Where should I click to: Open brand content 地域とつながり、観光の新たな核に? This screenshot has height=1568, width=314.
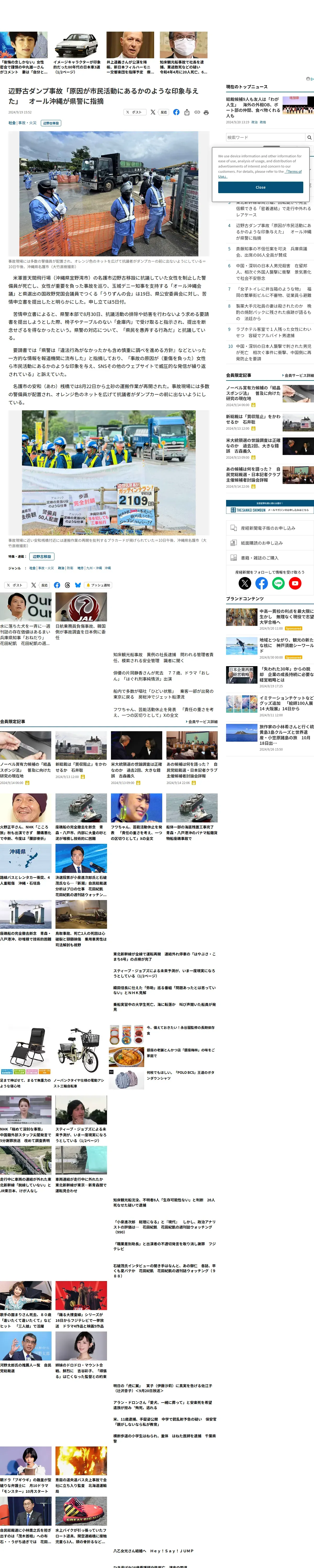[286, 645]
